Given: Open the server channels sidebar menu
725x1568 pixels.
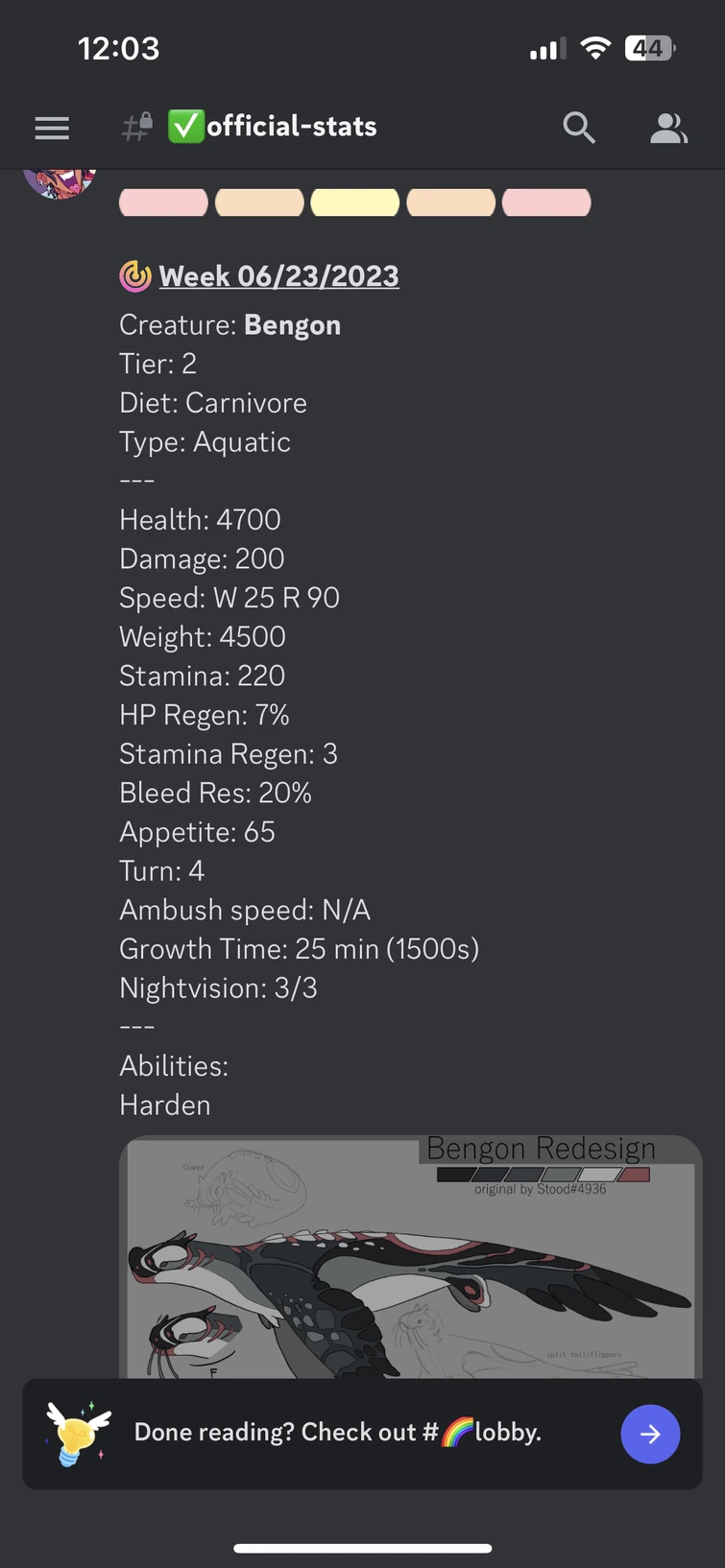Looking at the screenshot, I should point(52,127).
